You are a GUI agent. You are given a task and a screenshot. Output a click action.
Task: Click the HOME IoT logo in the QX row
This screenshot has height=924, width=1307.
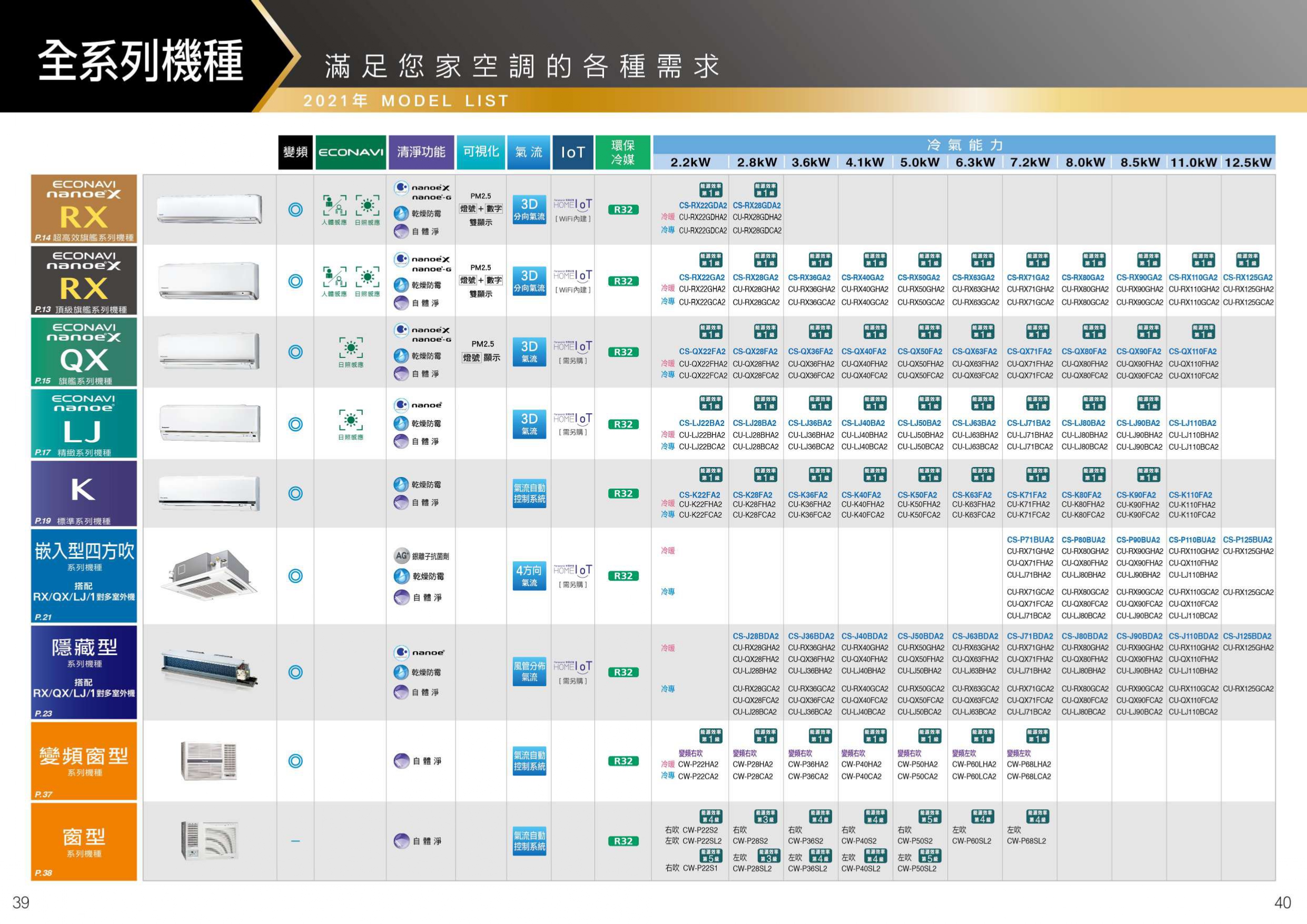coord(572,346)
